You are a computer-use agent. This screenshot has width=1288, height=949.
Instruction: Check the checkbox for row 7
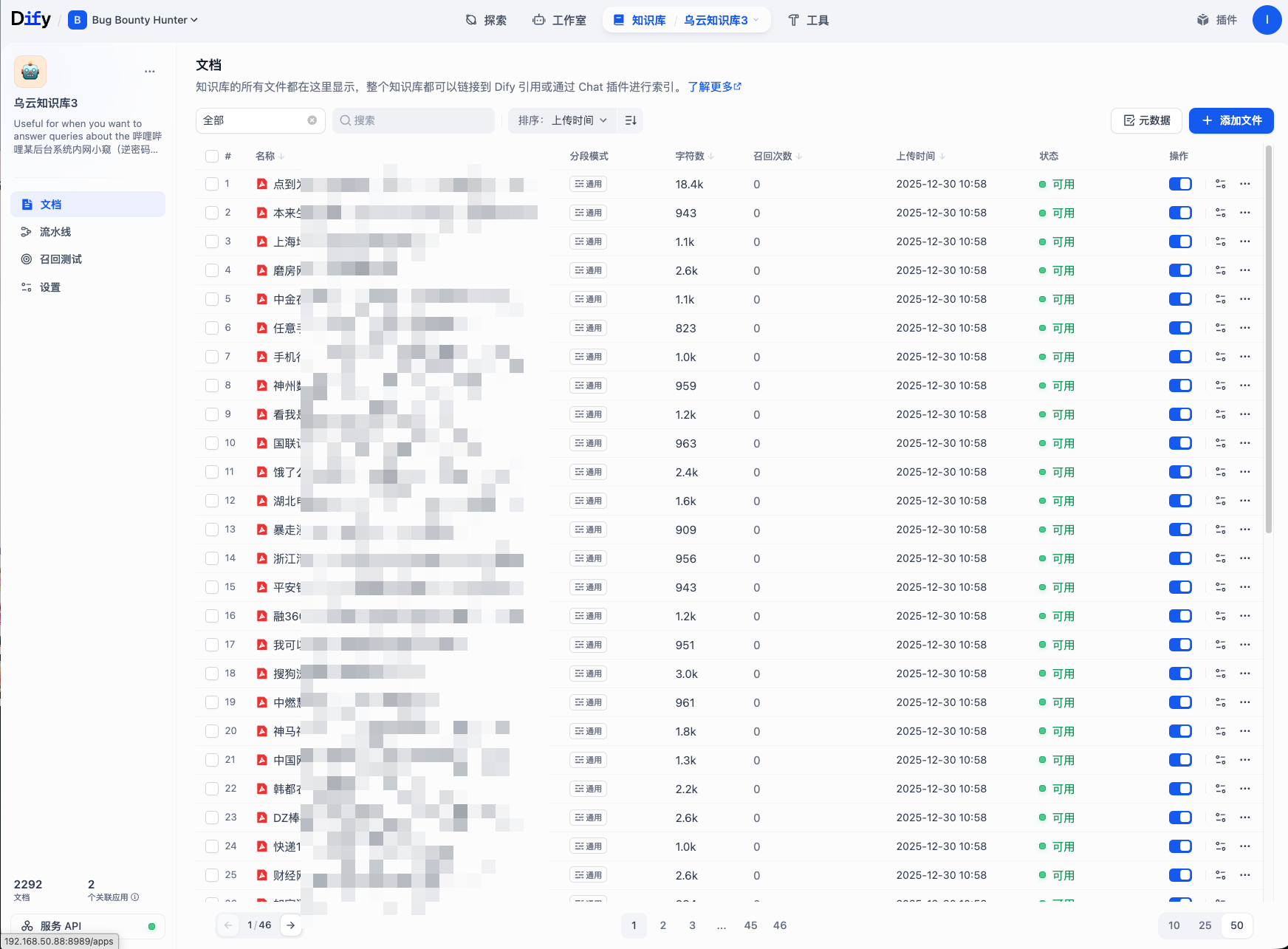pyautogui.click(x=212, y=357)
